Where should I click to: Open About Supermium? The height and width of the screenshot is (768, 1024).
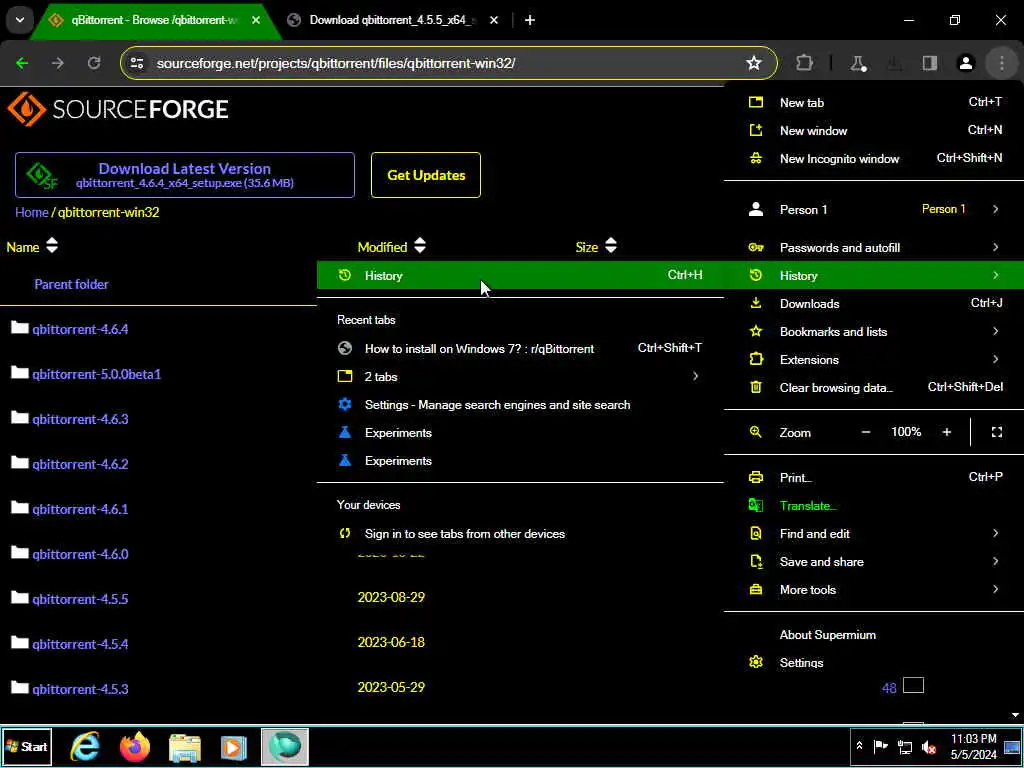pyautogui.click(x=874, y=635)
